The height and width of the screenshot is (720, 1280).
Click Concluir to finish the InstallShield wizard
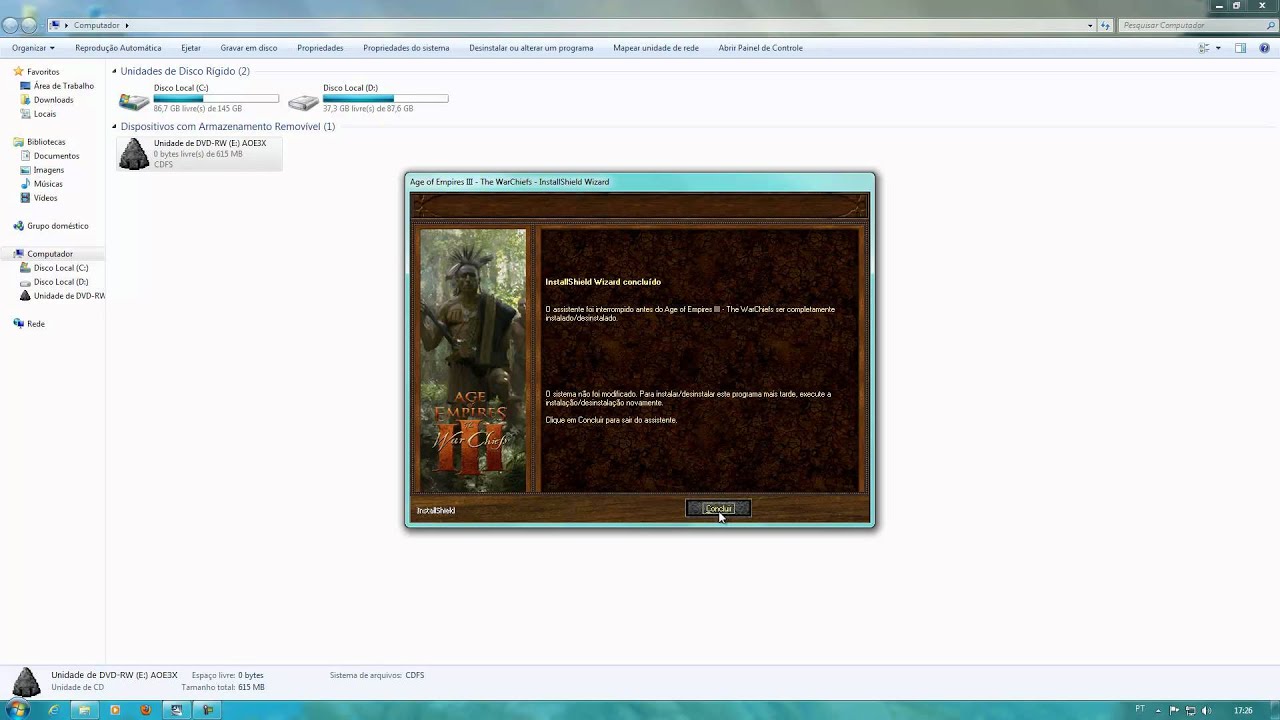point(718,509)
